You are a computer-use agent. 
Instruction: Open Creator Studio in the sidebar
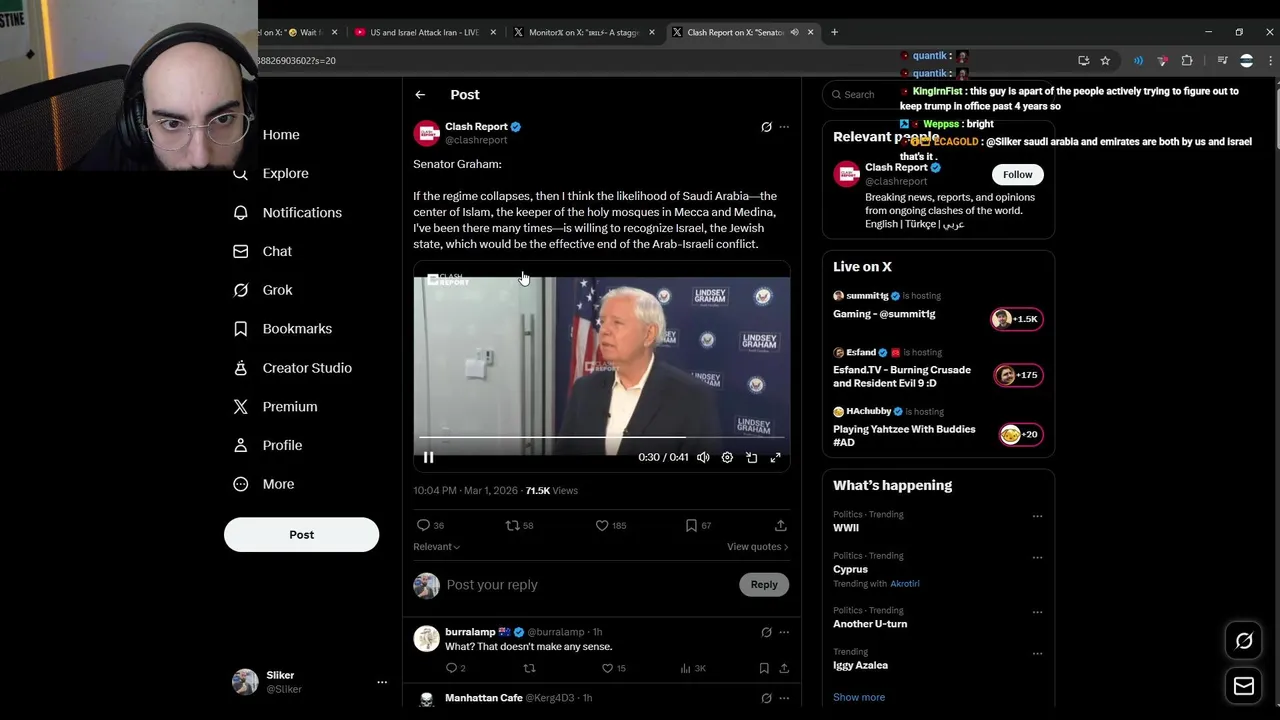coord(292,368)
